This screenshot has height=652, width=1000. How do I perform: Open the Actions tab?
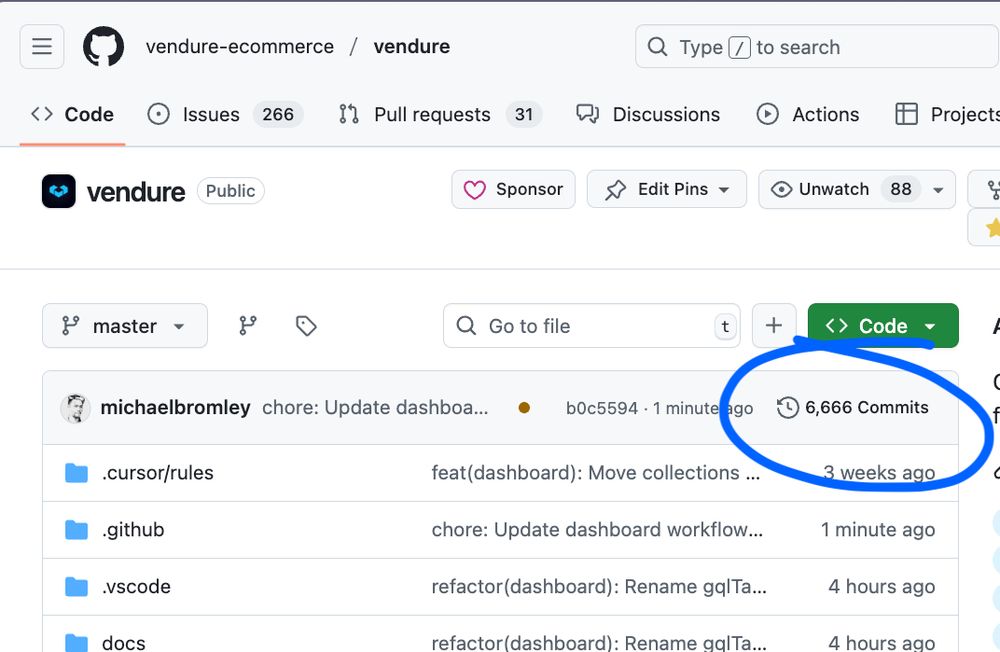[807, 115]
